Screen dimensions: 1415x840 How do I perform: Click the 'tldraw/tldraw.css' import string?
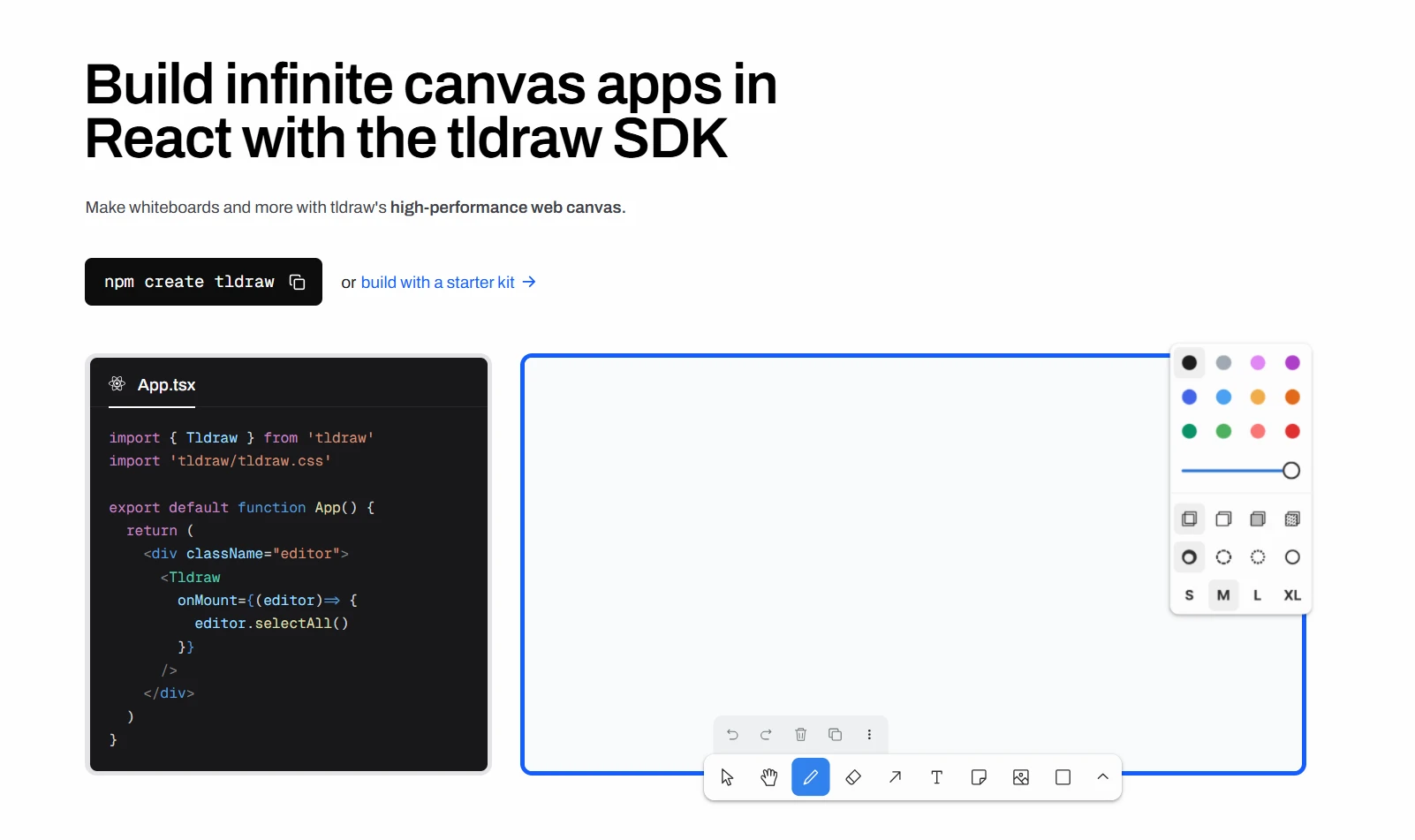[251, 461]
